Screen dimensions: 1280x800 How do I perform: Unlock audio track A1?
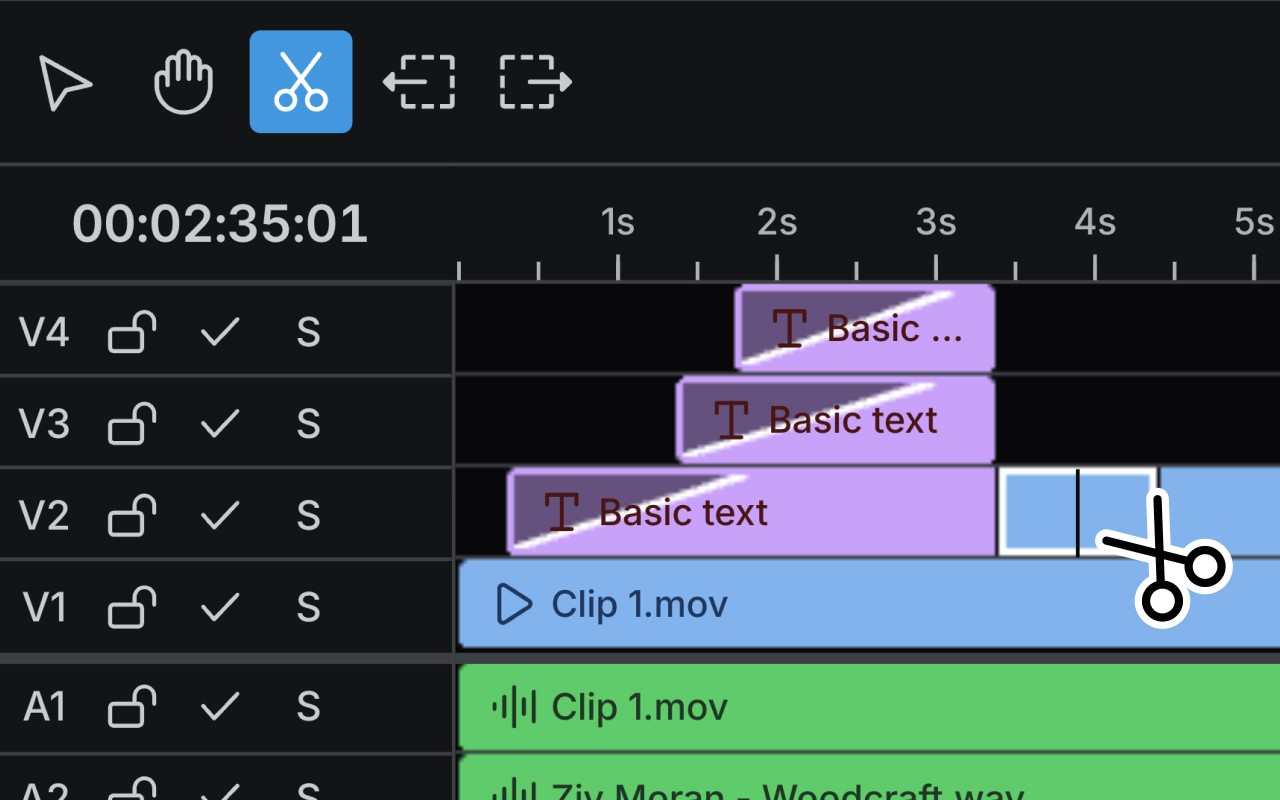(x=132, y=707)
